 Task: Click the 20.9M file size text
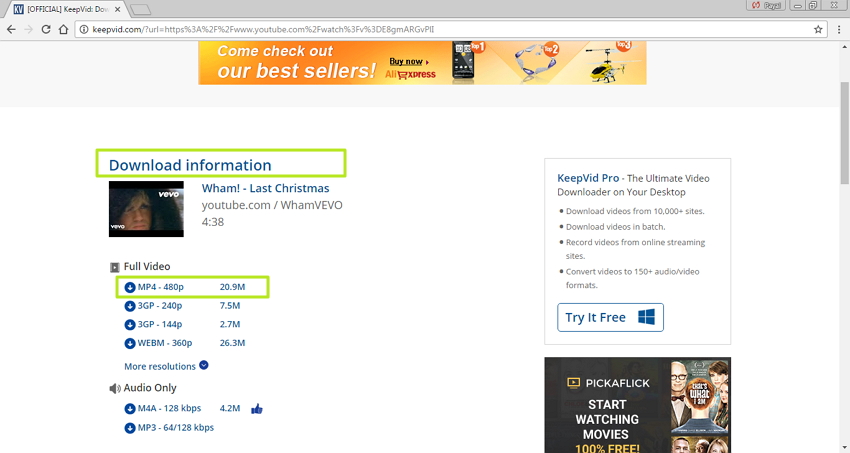233,287
